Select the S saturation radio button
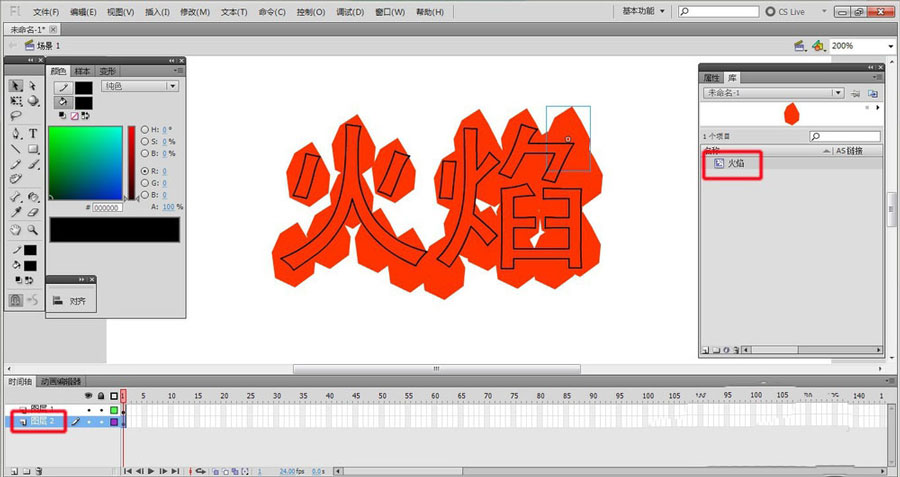Screen dimensions: 900x477 tap(145, 141)
